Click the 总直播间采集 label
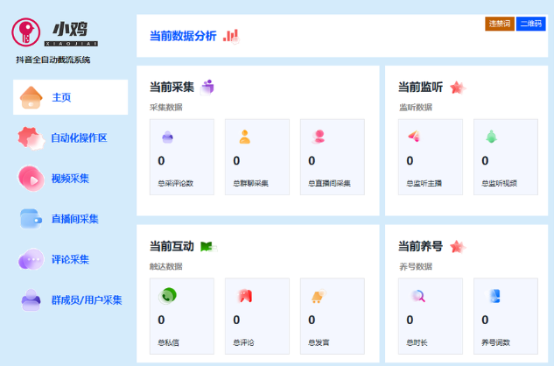This screenshot has width=554, height=366. (329, 183)
